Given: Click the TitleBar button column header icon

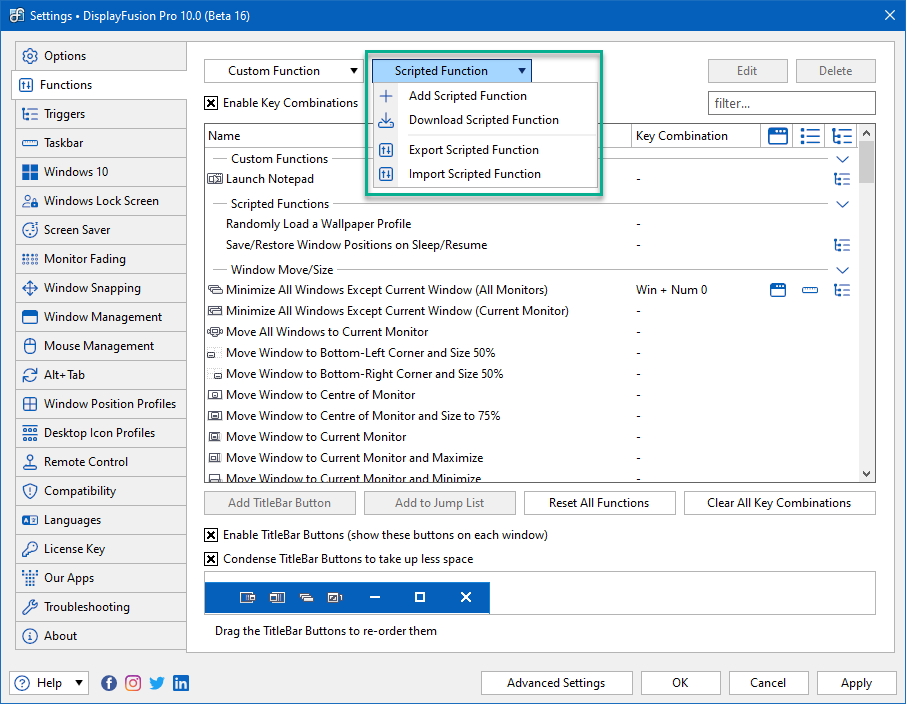Looking at the screenshot, I should [x=778, y=136].
